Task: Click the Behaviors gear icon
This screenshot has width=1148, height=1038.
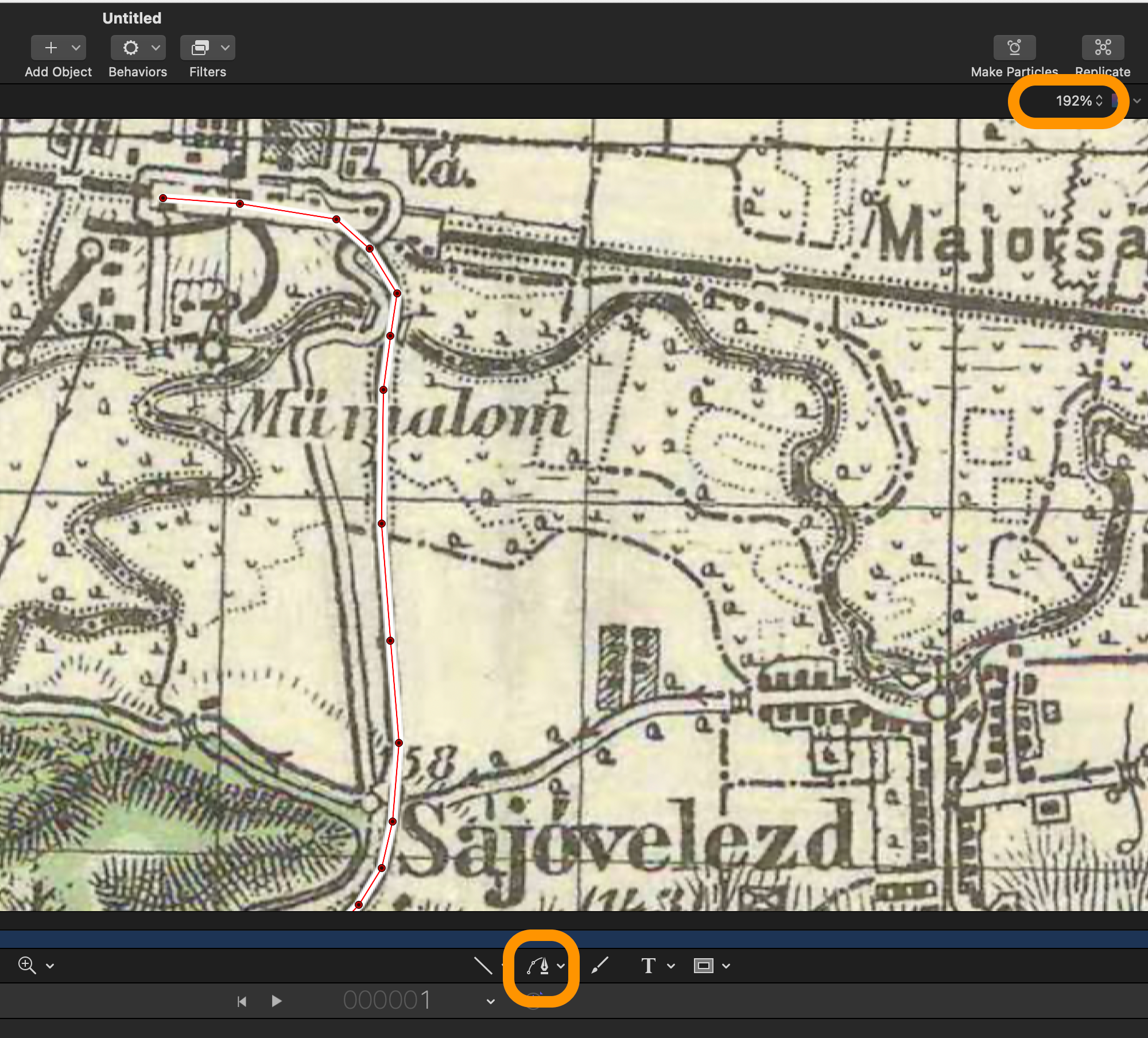Action: point(131,48)
